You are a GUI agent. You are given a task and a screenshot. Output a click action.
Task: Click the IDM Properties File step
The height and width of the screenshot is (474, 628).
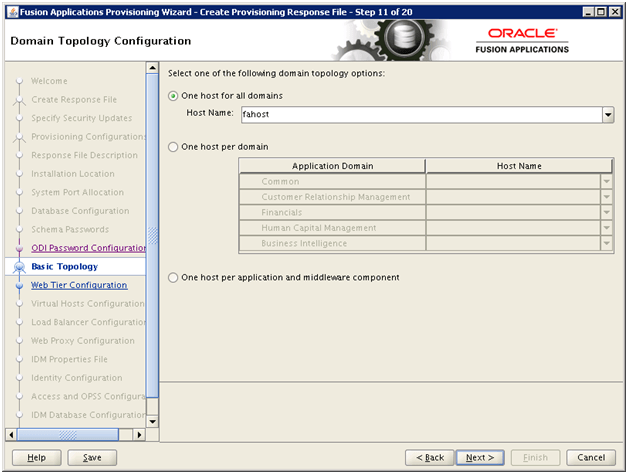click(69, 359)
